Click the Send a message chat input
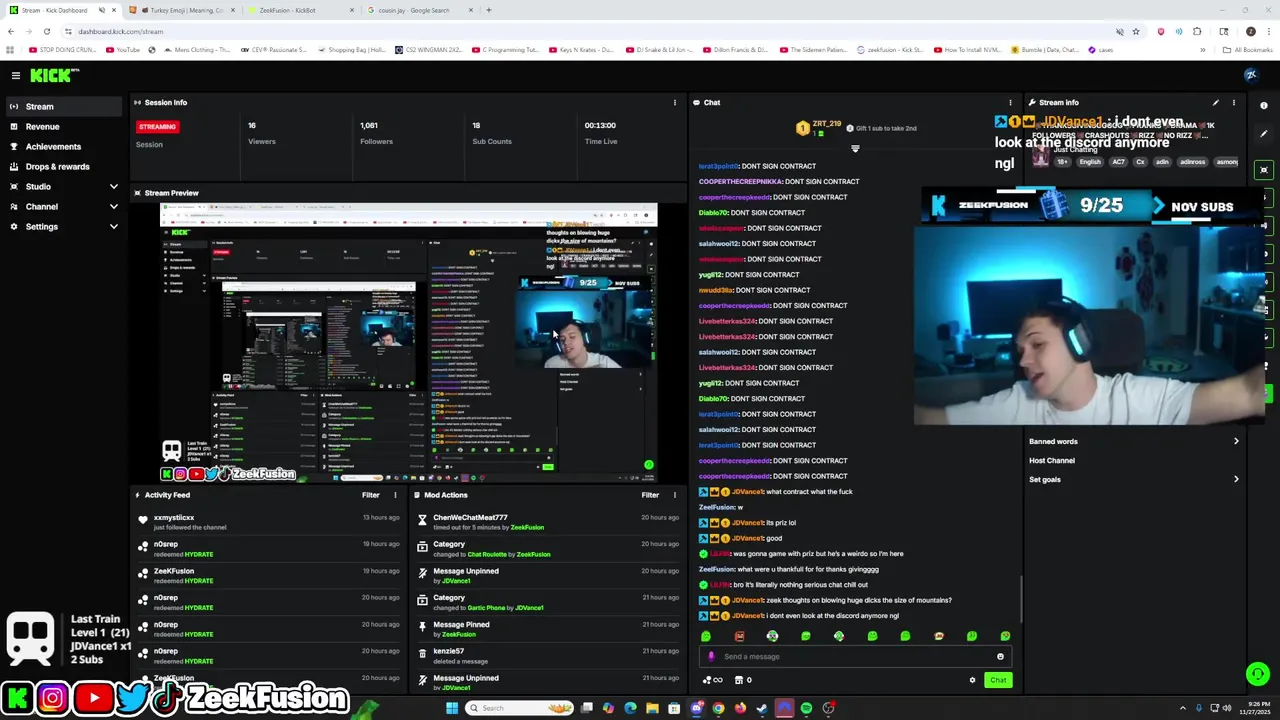The image size is (1280, 720). tap(855, 657)
